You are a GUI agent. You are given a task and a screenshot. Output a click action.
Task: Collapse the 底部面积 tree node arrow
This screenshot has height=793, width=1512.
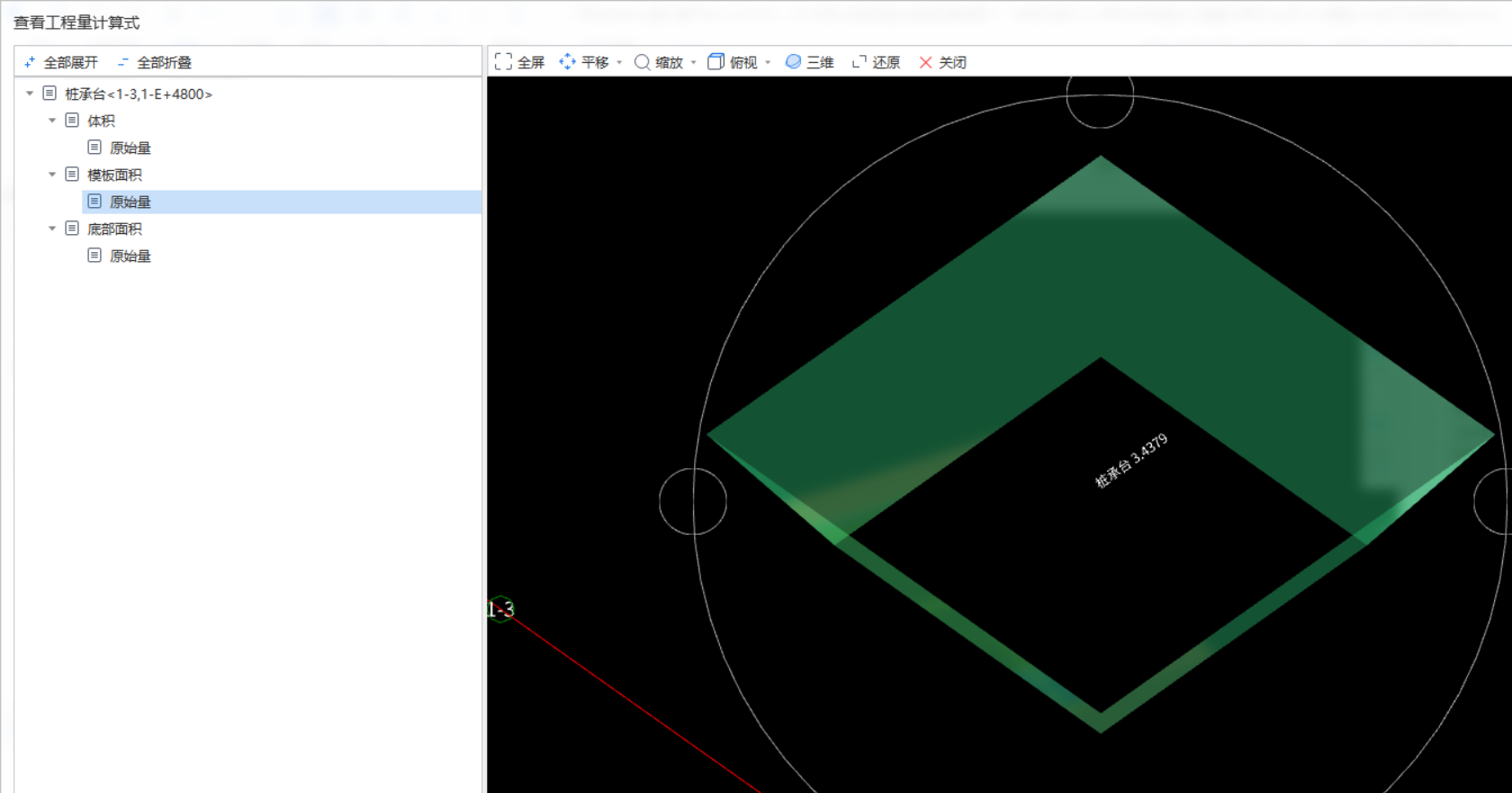pos(52,229)
